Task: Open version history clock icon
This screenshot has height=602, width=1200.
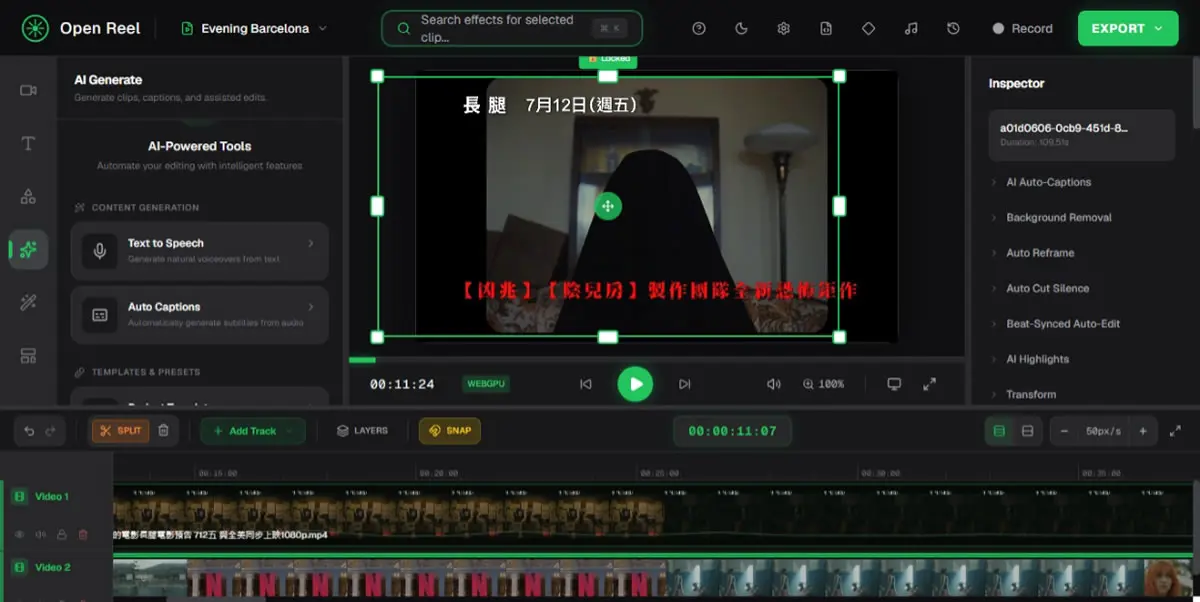Action: [x=953, y=28]
